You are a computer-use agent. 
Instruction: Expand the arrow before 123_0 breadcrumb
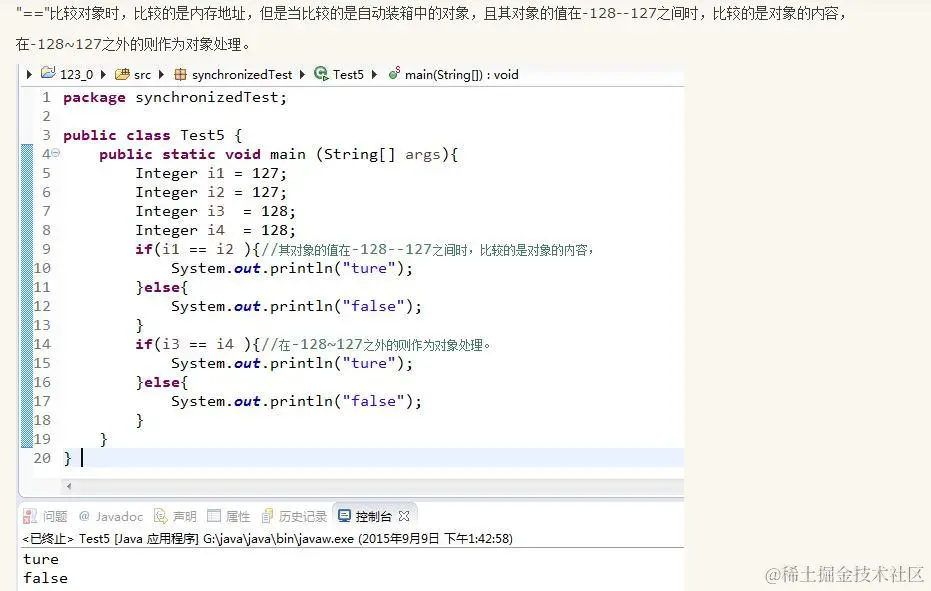pyautogui.click(x=29, y=74)
